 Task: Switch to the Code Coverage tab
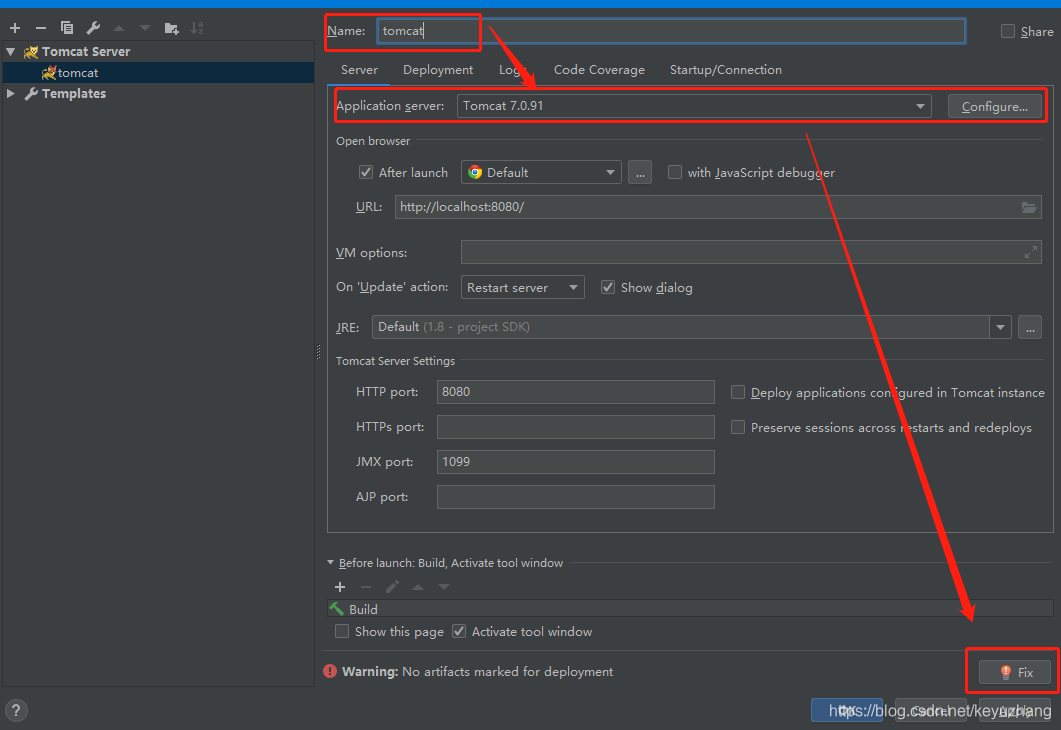[x=599, y=70]
